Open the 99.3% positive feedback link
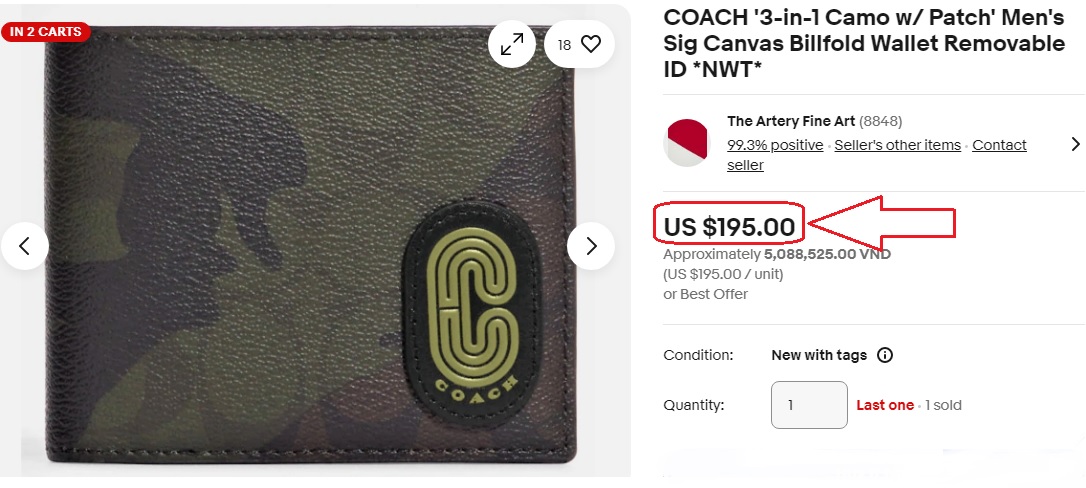This screenshot has height=488, width=1086. pyautogui.click(x=775, y=145)
